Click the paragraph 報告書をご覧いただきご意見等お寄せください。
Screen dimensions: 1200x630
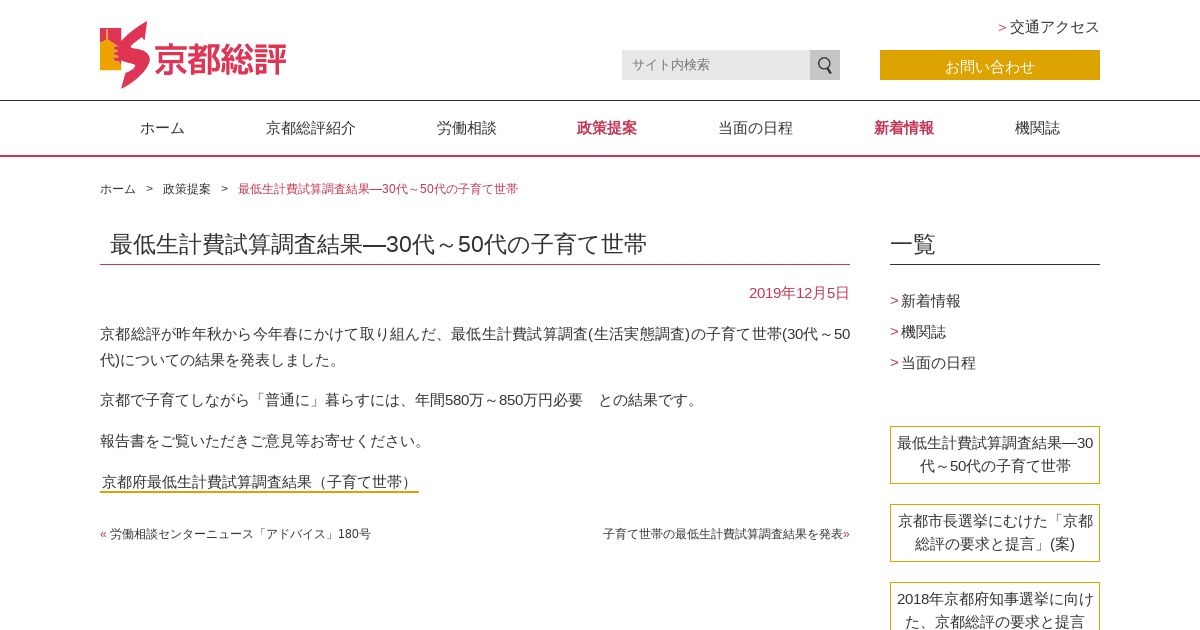(x=265, y=441)
